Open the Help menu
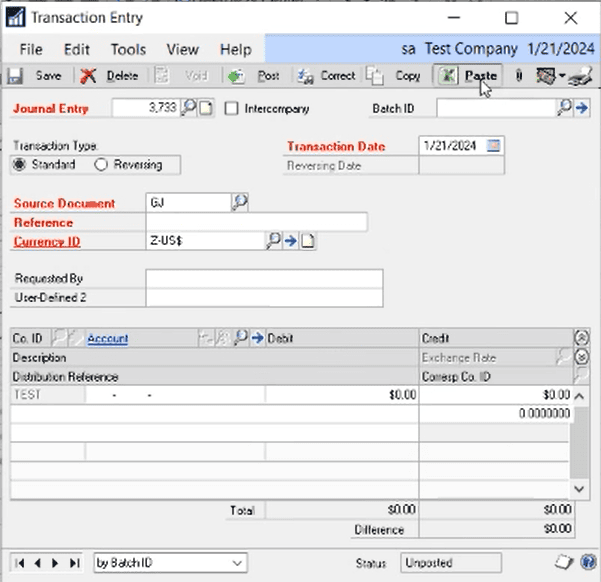This screenshot has width=601, height=582. (x=235, y=49)
